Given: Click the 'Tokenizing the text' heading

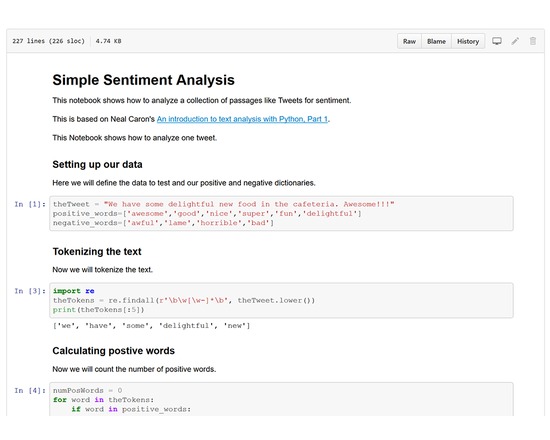Looking at the screenshot, I should [97, 252].
